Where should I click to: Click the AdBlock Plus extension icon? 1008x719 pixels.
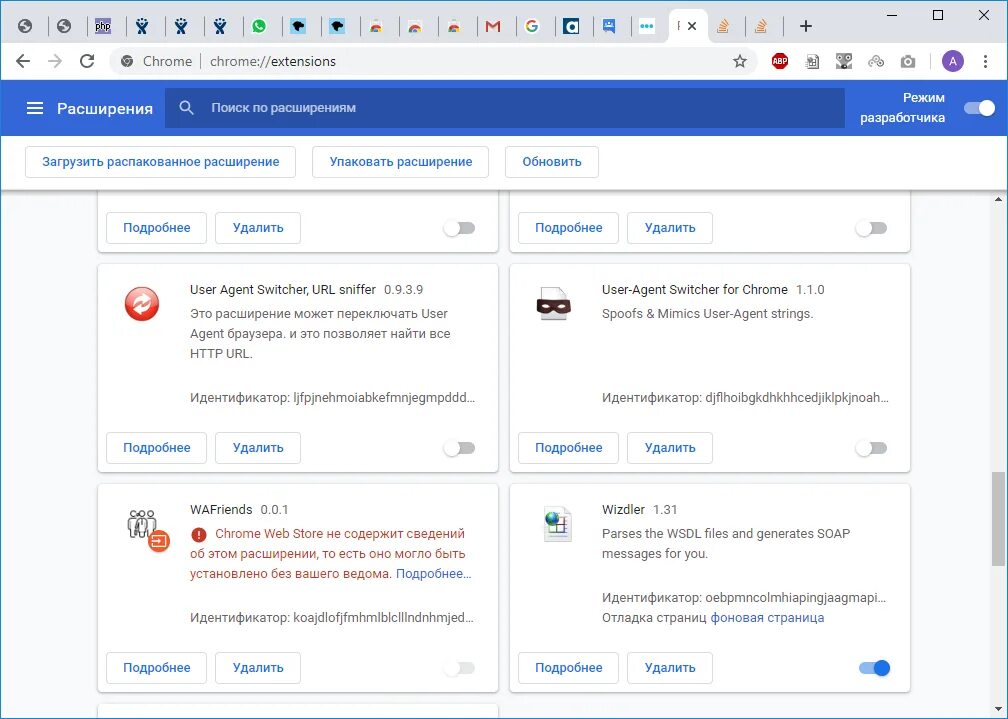pos(780,61)
